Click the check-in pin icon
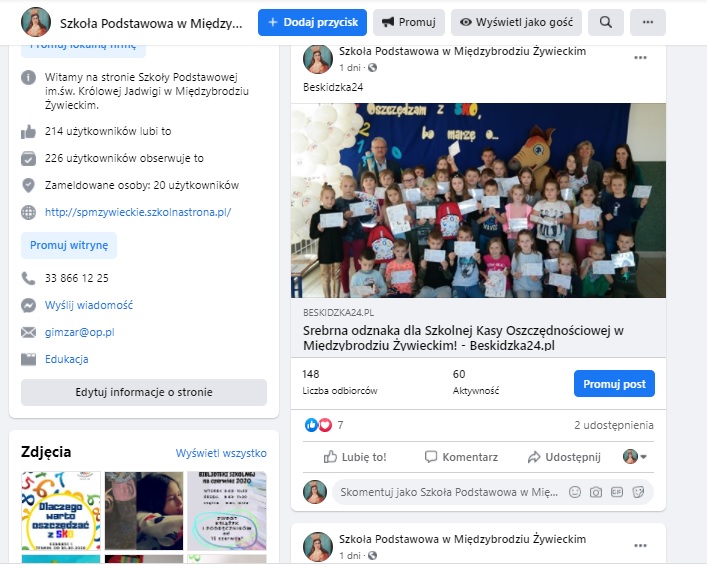Viewport: 707px width, 567px height. 28,185
